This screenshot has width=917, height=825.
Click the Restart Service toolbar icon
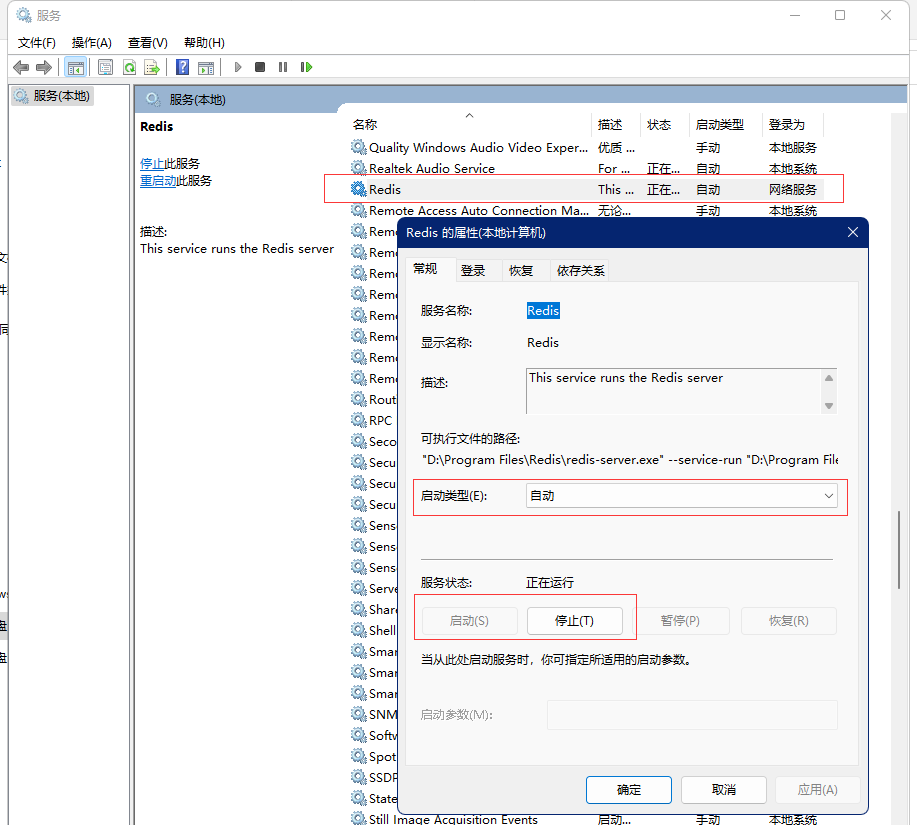pyautogui.click(x=306, y=67)
